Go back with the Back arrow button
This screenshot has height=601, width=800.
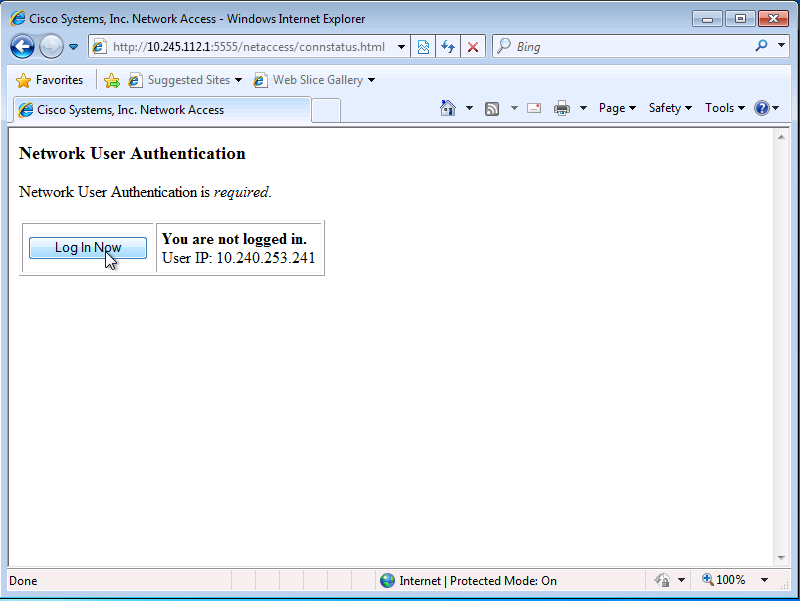point(22,47)
